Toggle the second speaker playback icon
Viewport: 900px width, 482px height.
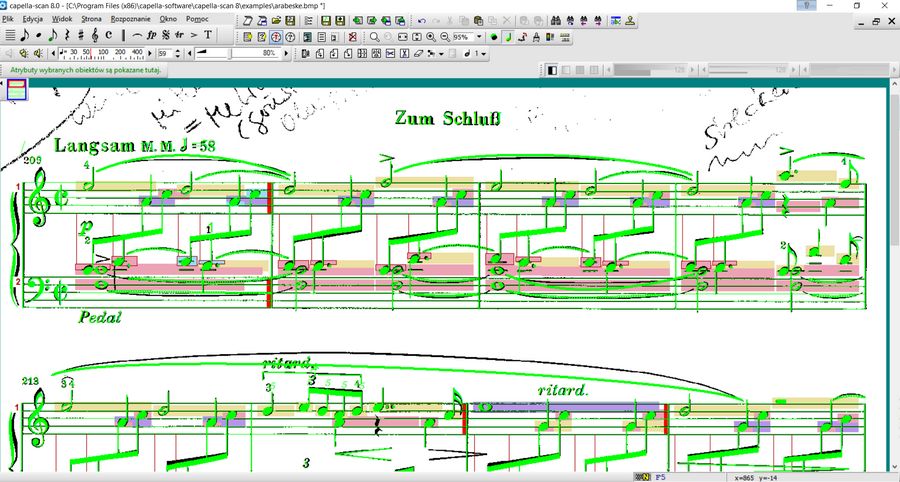click(38, 54)
